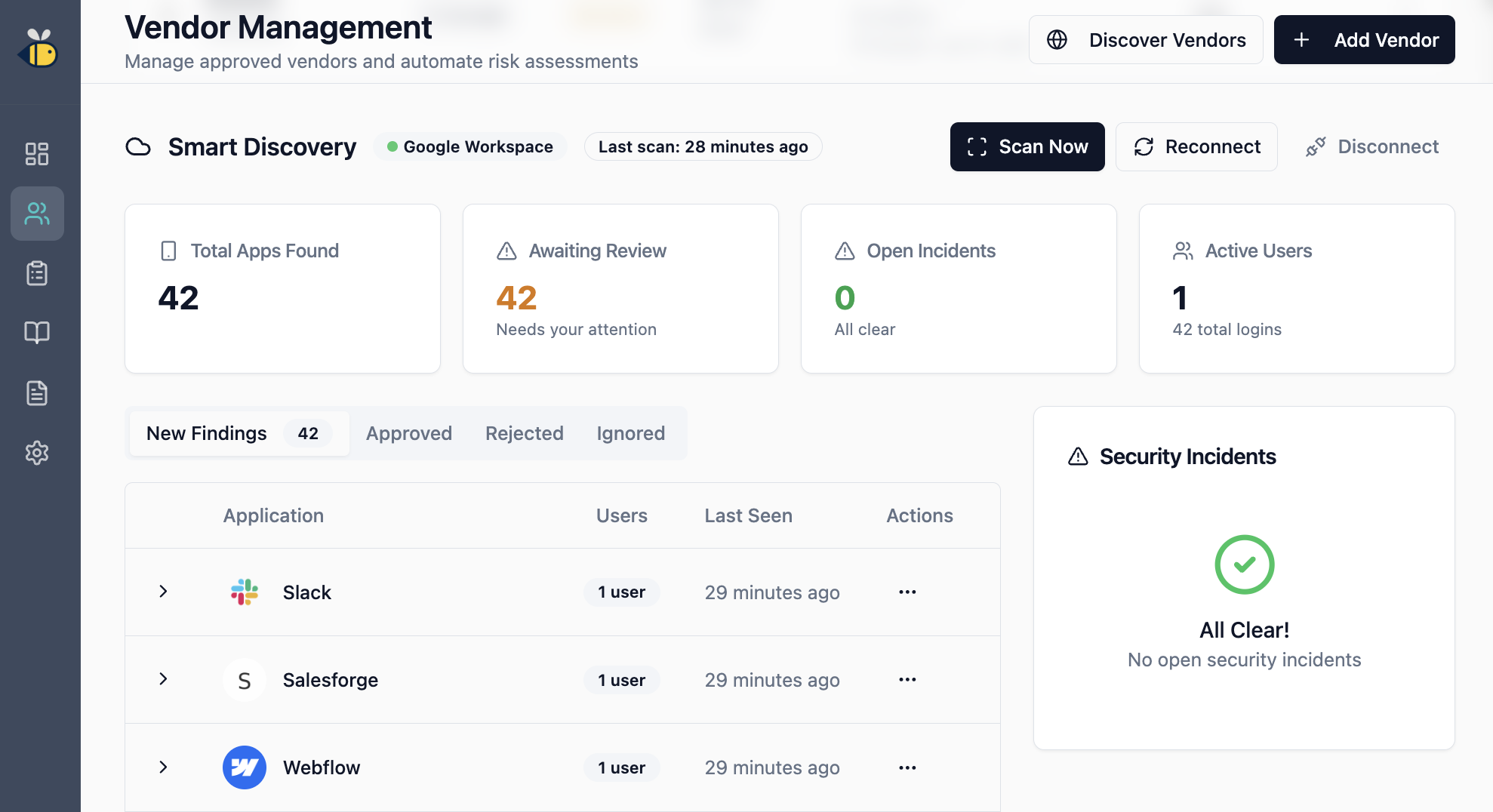Click No open security incidents message
Image resolution: width=1493 pixels, height=812 pixels.
pos(1245,660)
